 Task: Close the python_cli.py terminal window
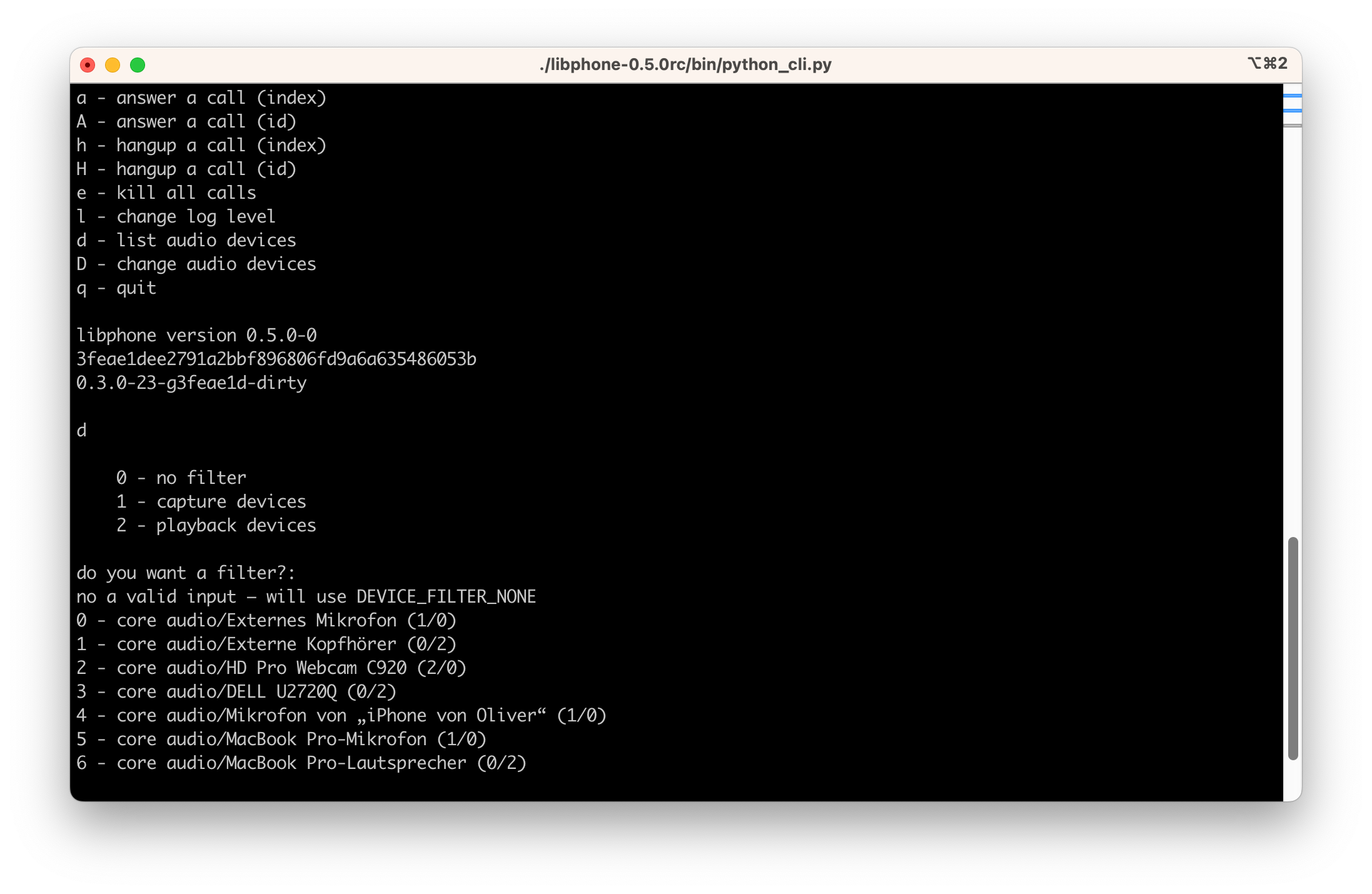pos(88,65)
